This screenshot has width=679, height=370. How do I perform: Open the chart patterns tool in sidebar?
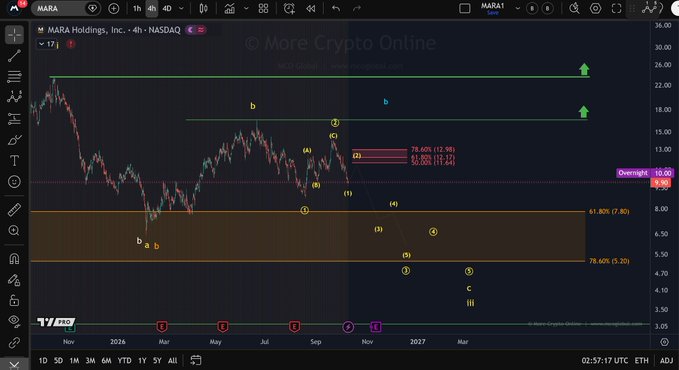(14, 97)
